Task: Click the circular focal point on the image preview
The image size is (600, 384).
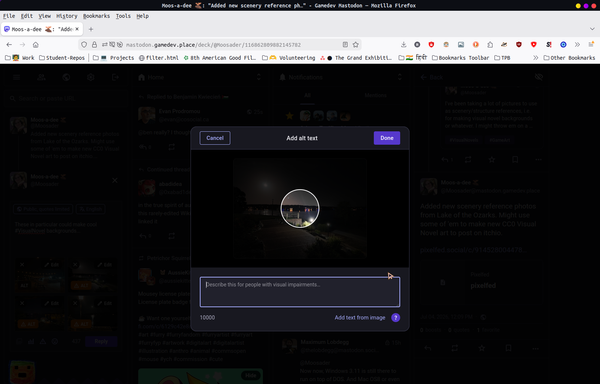Action: [x=300, y=208]
